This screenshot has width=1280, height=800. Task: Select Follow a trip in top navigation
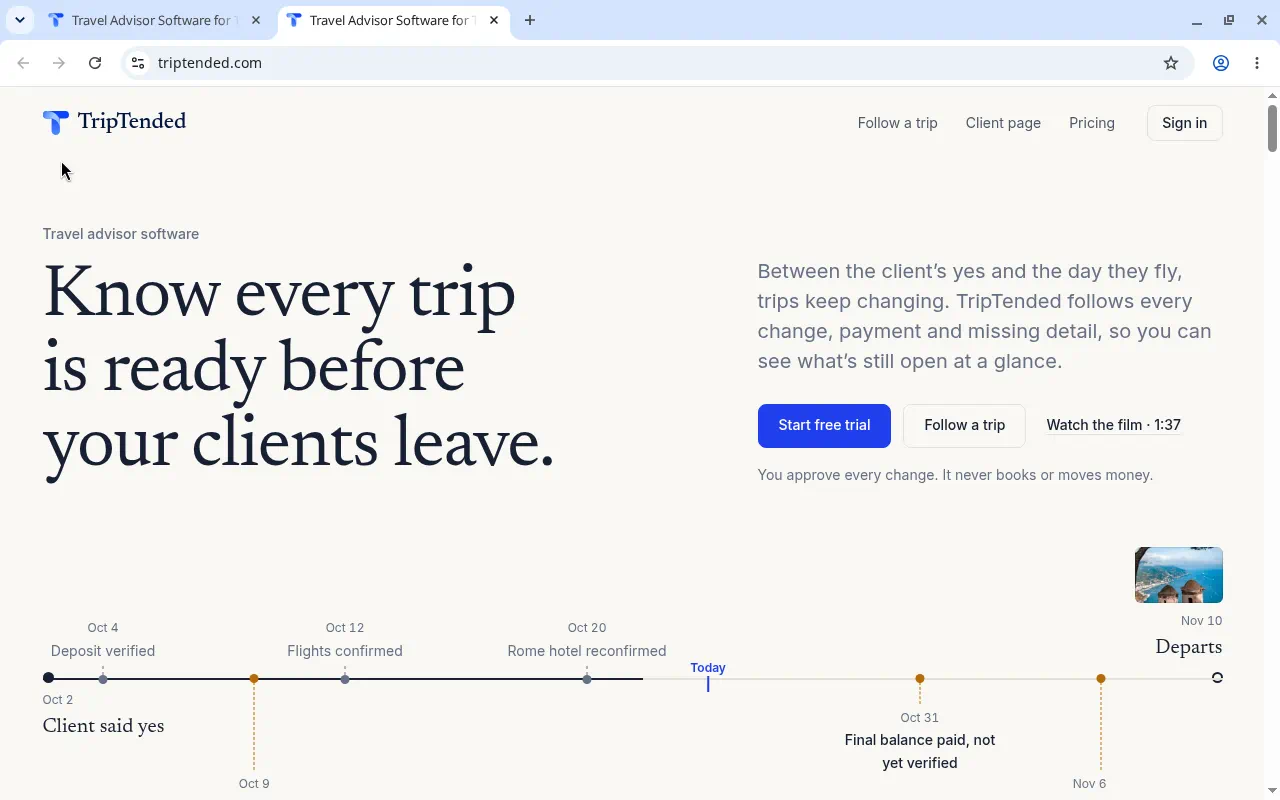click(x=898, y=123)
